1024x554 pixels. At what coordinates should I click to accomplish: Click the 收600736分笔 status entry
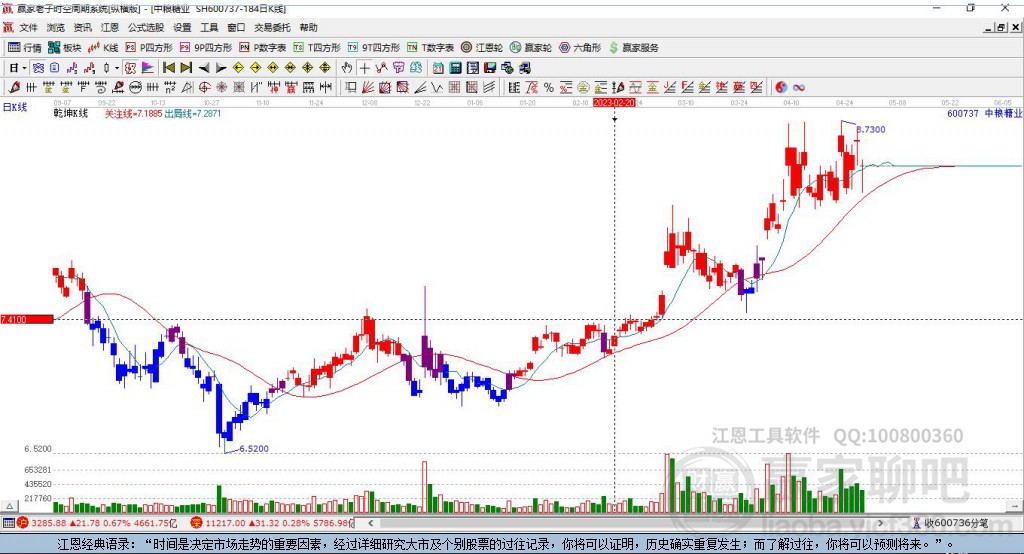click(x=950, y=523)
